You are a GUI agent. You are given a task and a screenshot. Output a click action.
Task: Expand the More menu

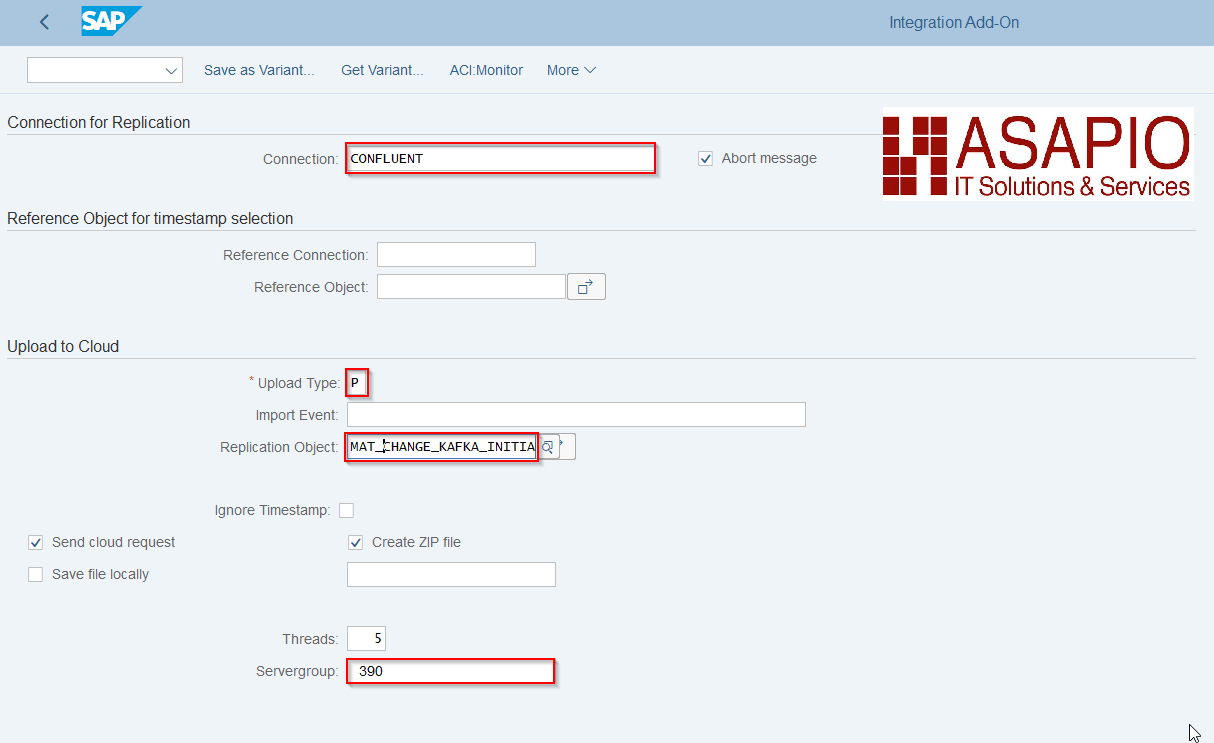[571, 70]
